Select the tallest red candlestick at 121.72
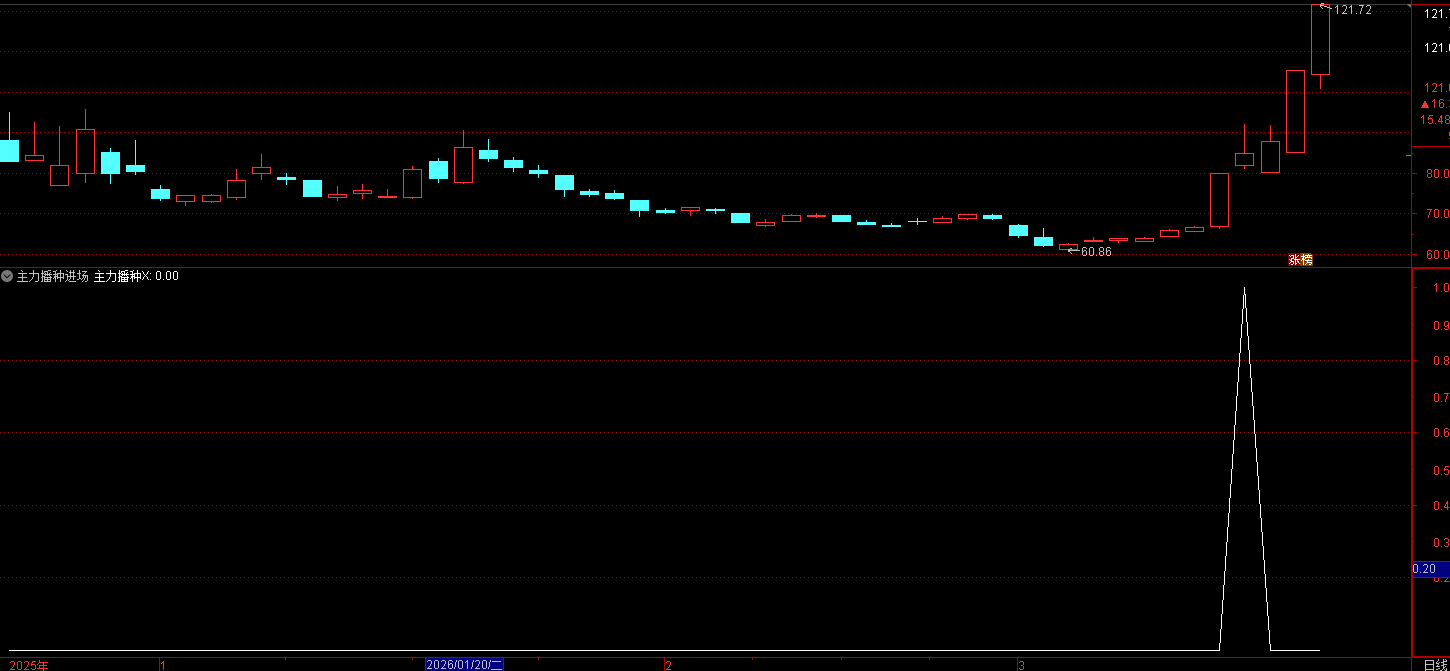 (1320, 40)
